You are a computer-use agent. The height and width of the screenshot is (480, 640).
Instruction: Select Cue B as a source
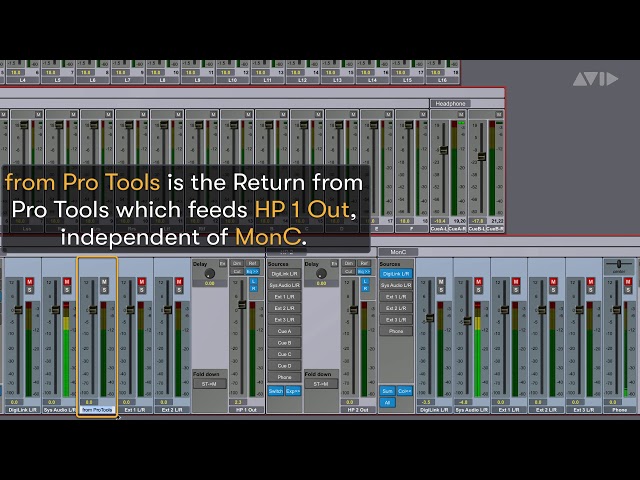point(284,343)
